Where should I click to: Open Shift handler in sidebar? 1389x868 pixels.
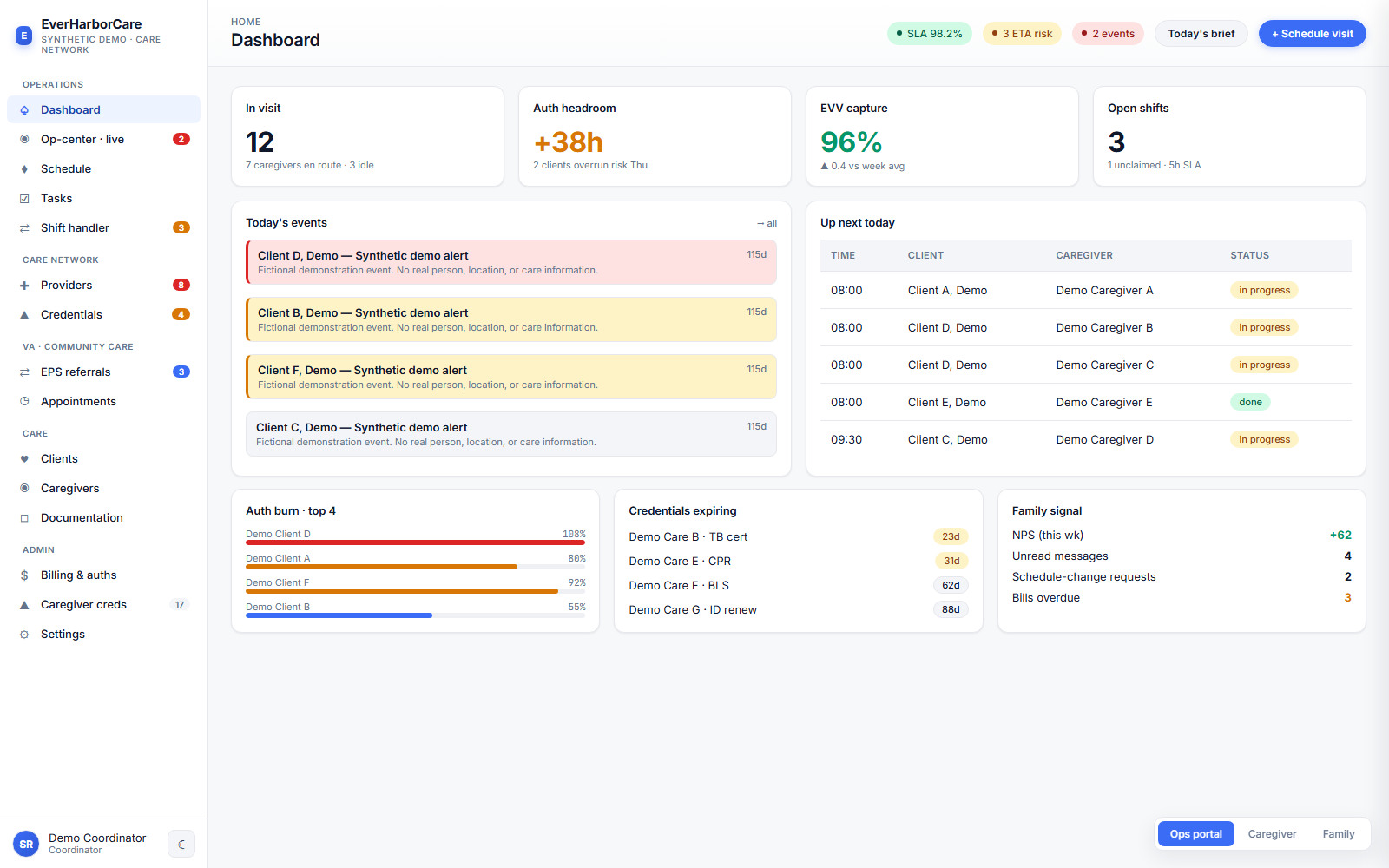[103, 228]
